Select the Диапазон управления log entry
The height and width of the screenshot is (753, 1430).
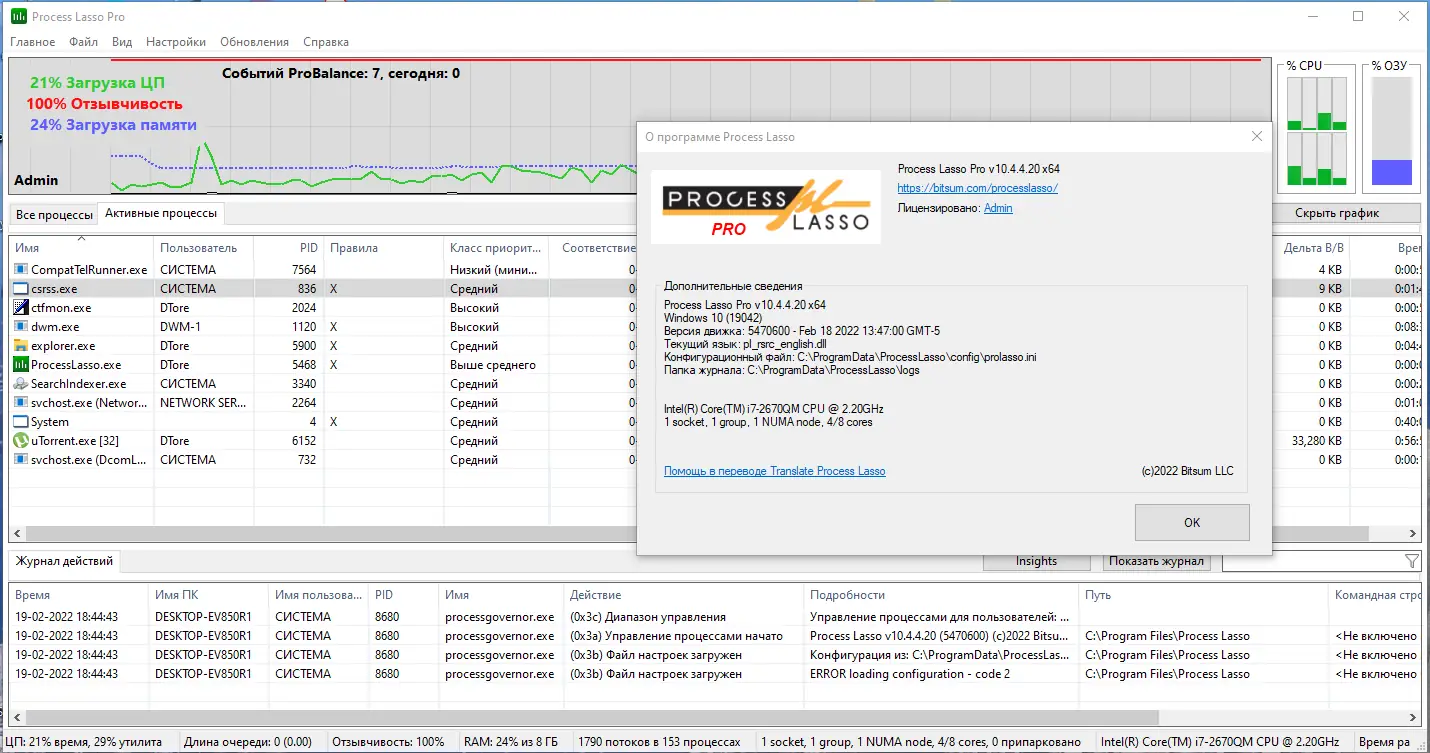pyautogui.click(x=714, y=617)
